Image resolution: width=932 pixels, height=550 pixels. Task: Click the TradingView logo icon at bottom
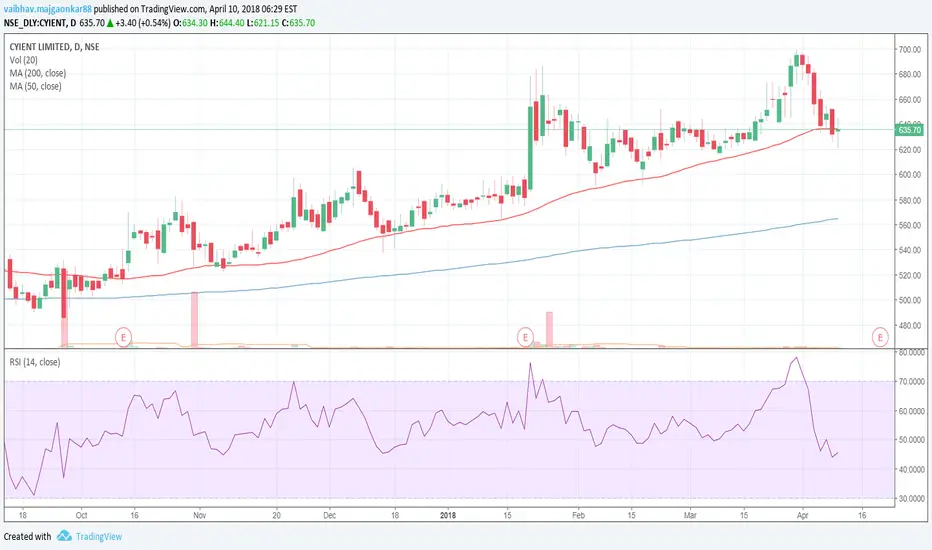64,536
